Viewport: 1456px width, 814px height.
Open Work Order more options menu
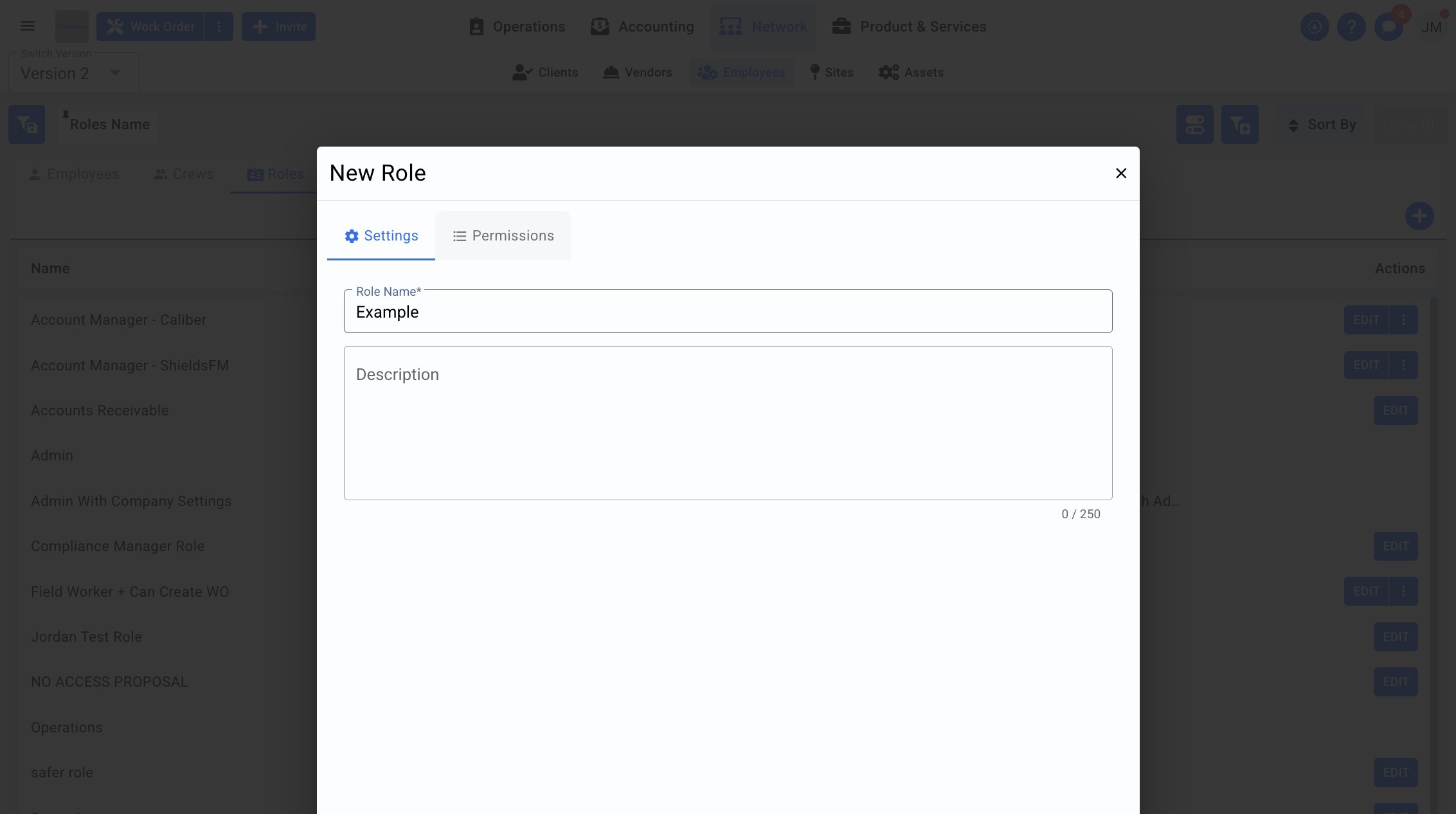[219, 26]
